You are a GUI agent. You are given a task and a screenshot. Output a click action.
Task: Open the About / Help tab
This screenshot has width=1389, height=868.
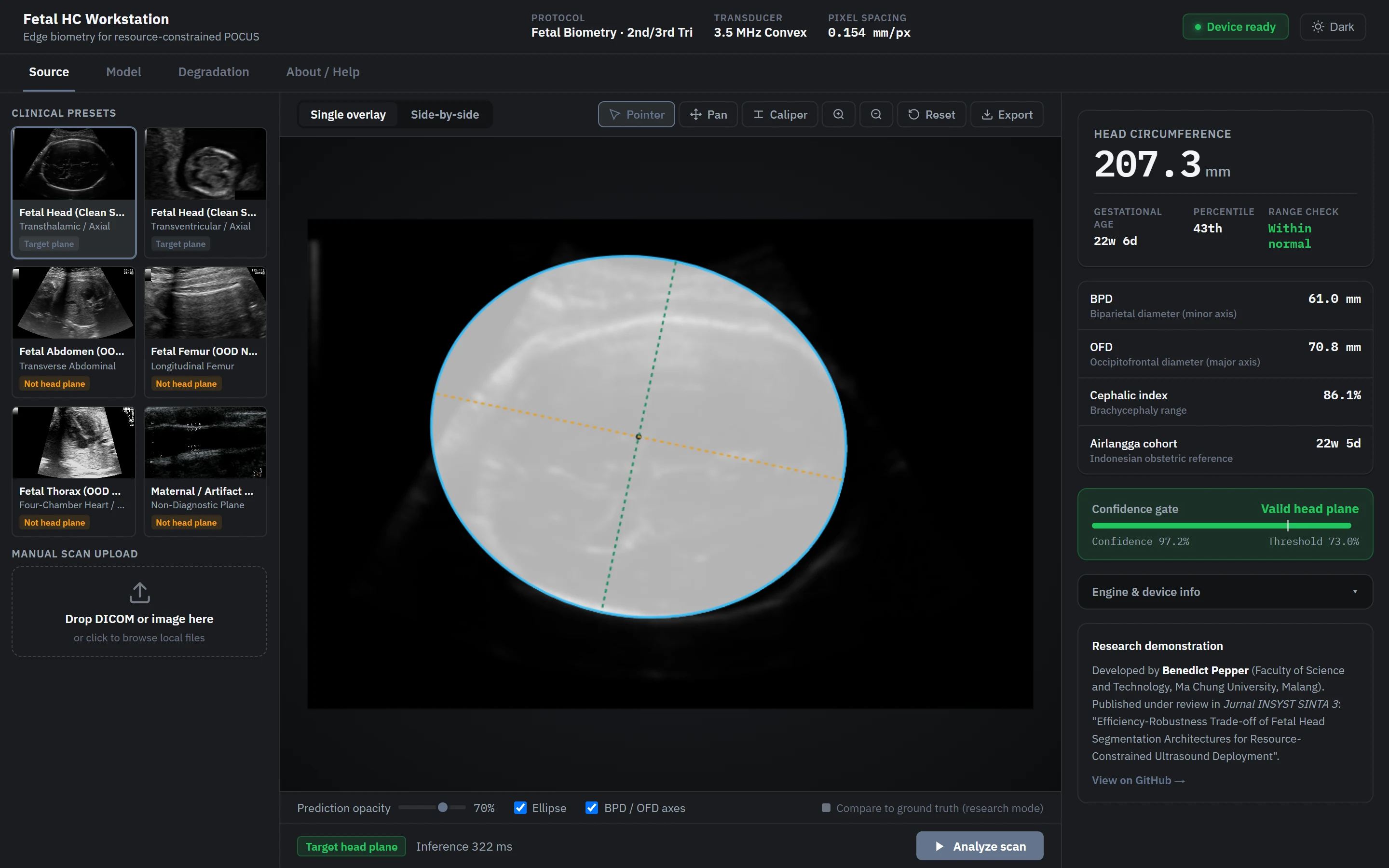coord(323,72)
